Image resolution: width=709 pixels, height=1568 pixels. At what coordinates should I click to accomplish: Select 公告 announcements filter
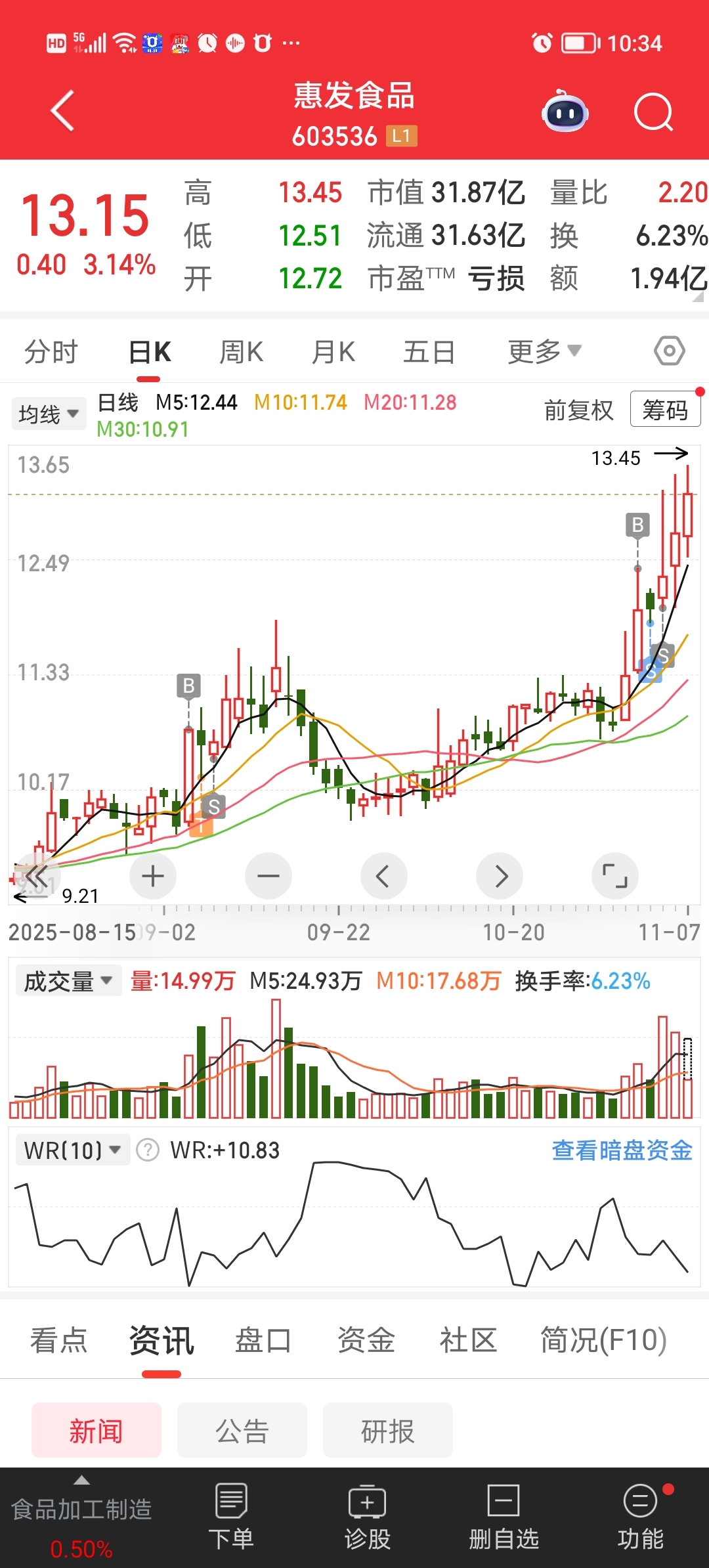(242, 1430)
